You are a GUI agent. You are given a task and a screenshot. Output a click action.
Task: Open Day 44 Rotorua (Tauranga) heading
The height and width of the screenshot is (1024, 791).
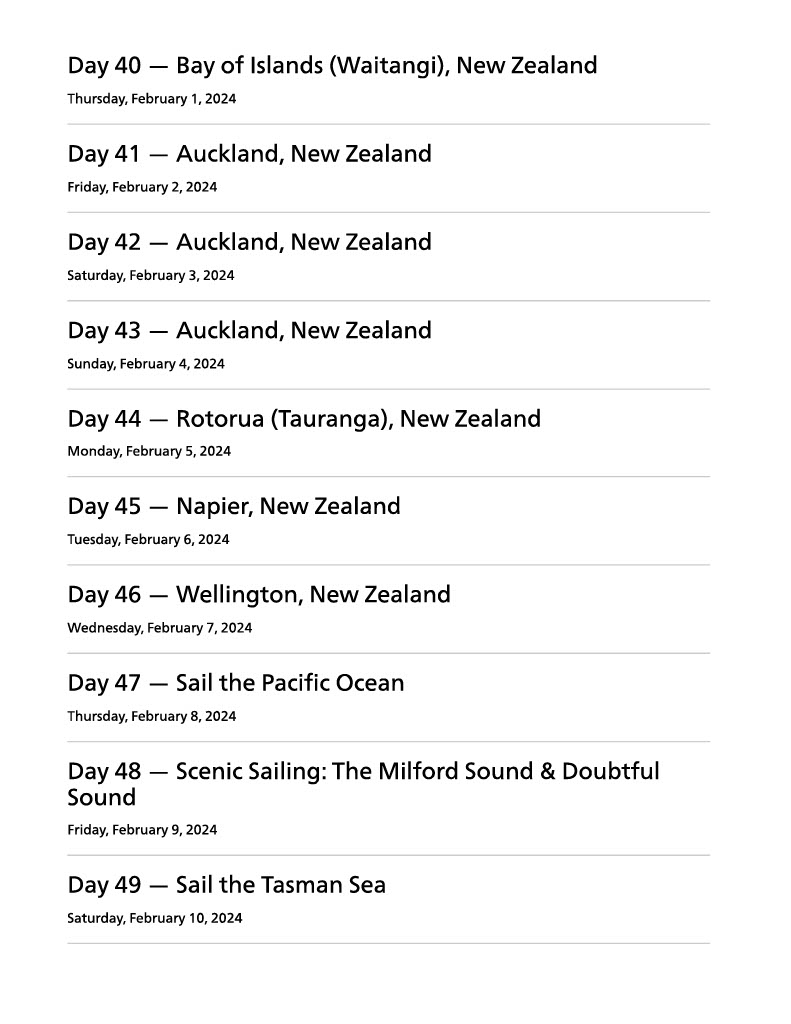click(304, 419)
